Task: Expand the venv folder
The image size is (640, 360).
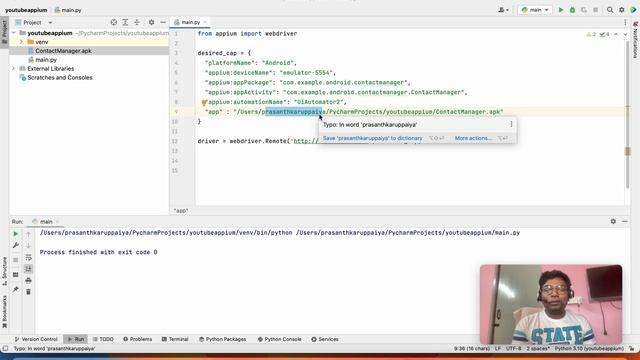Action: [x=21, y=42]
